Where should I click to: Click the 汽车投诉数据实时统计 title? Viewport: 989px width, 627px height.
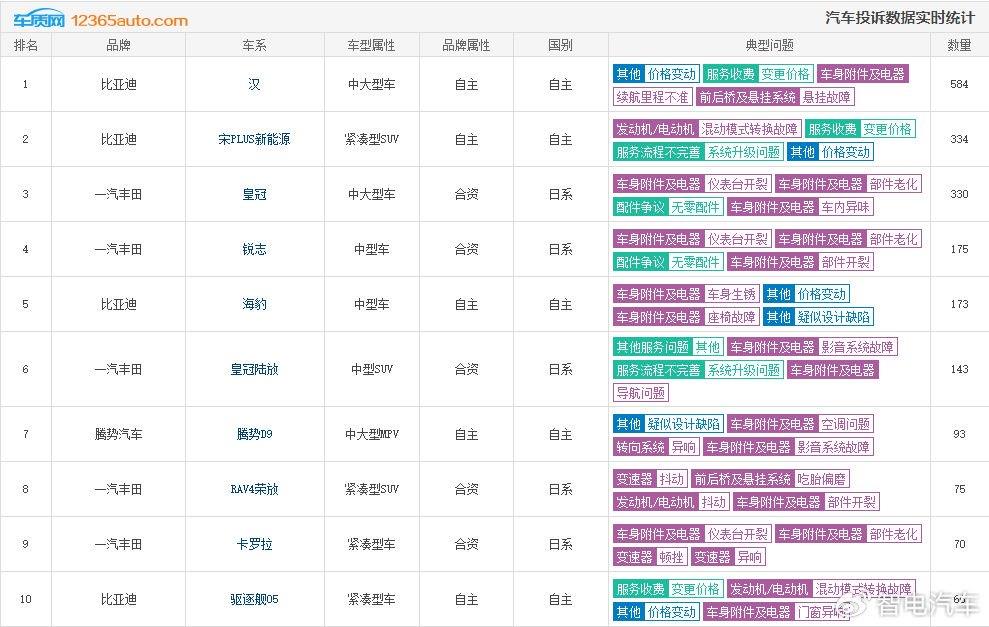click(899, 18)
